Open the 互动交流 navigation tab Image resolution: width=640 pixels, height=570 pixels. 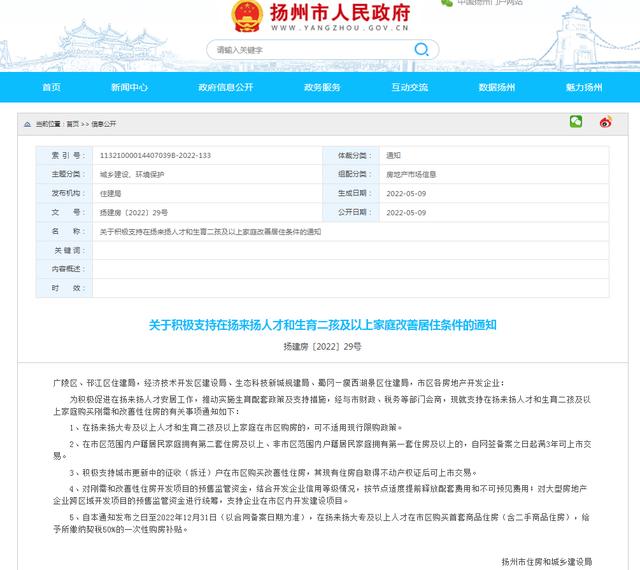(x=410, y=87)
